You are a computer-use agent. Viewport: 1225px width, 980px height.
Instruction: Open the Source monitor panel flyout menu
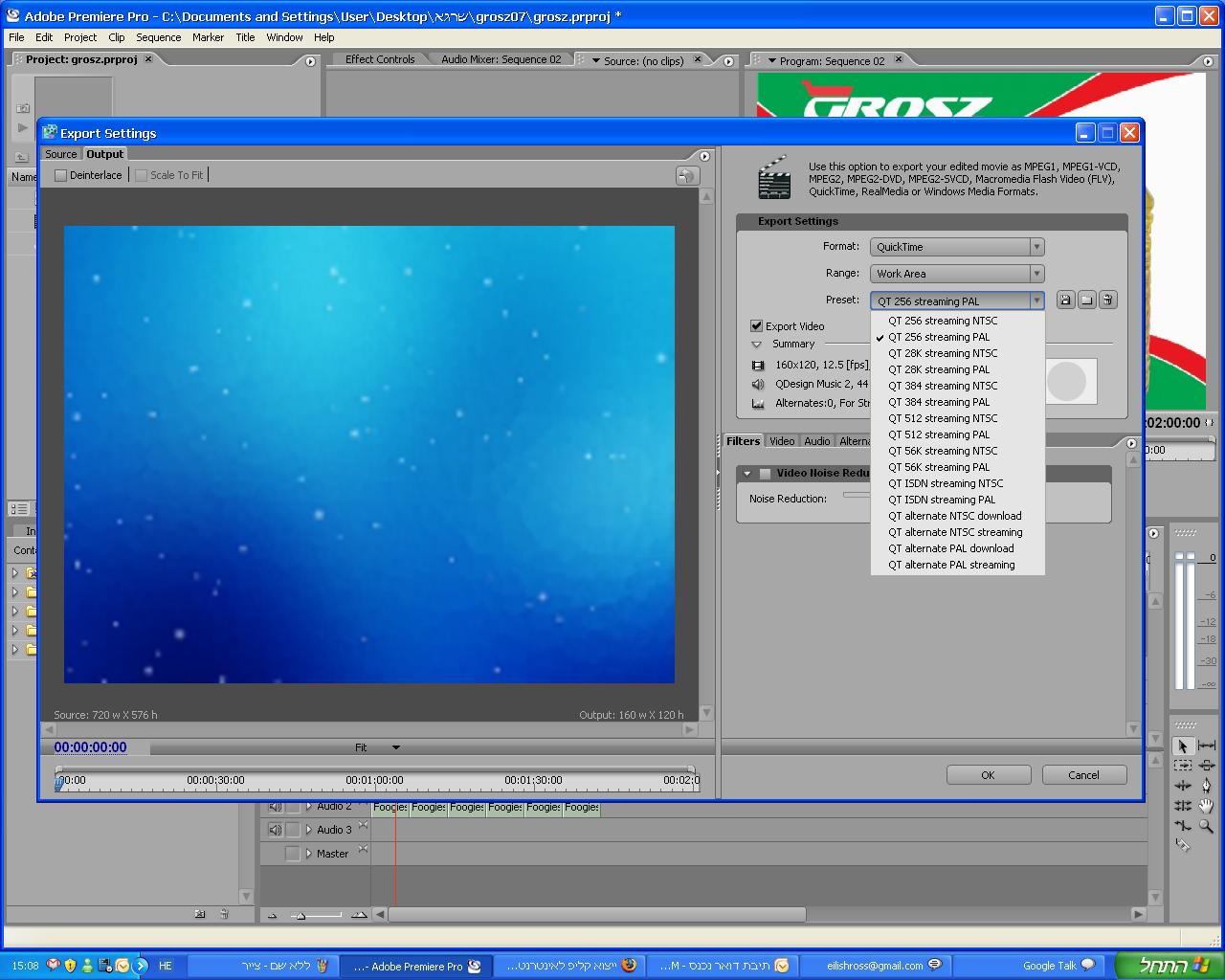pos(728,61)
